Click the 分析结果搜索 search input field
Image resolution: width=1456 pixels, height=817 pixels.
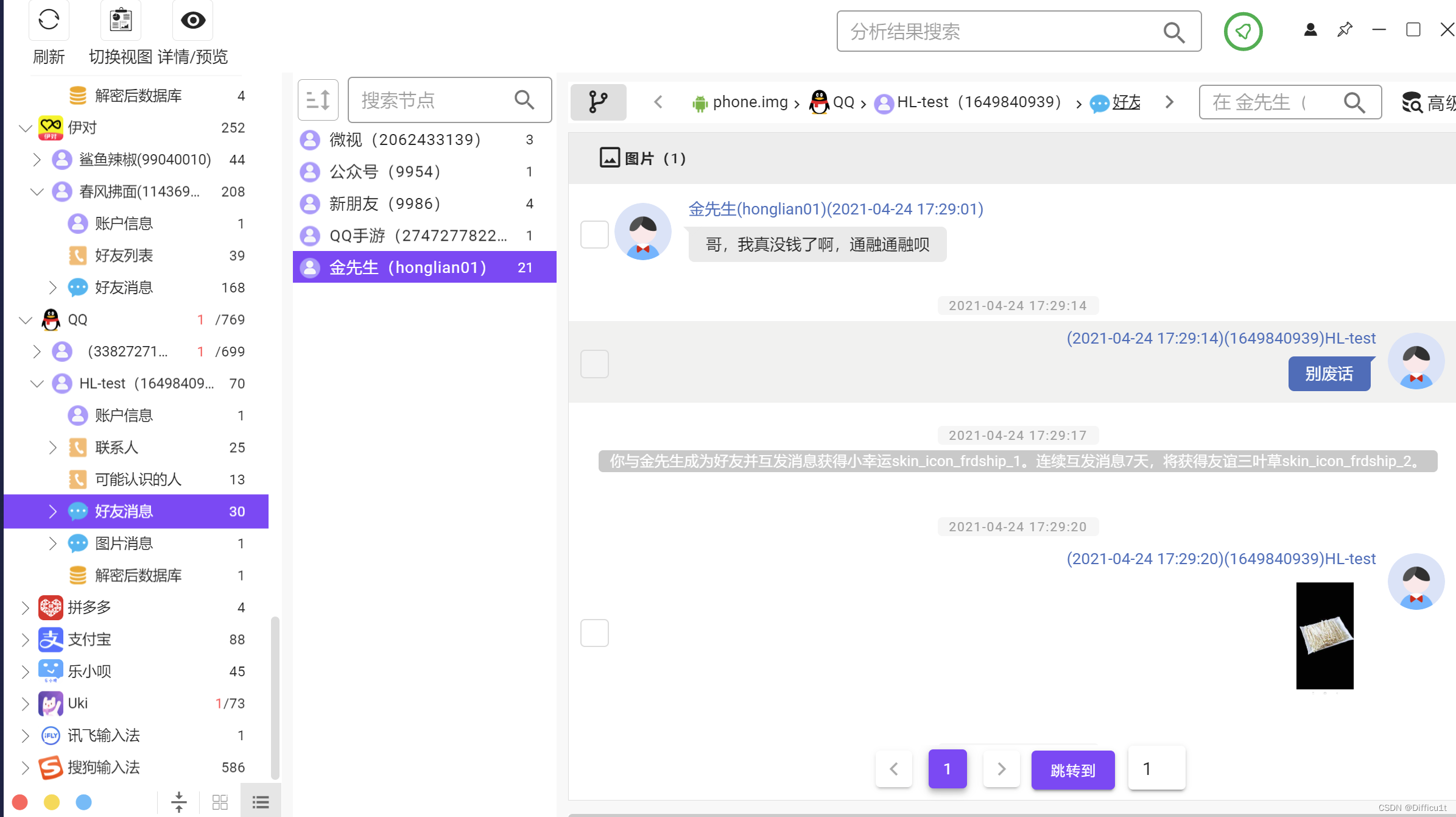1005,31
